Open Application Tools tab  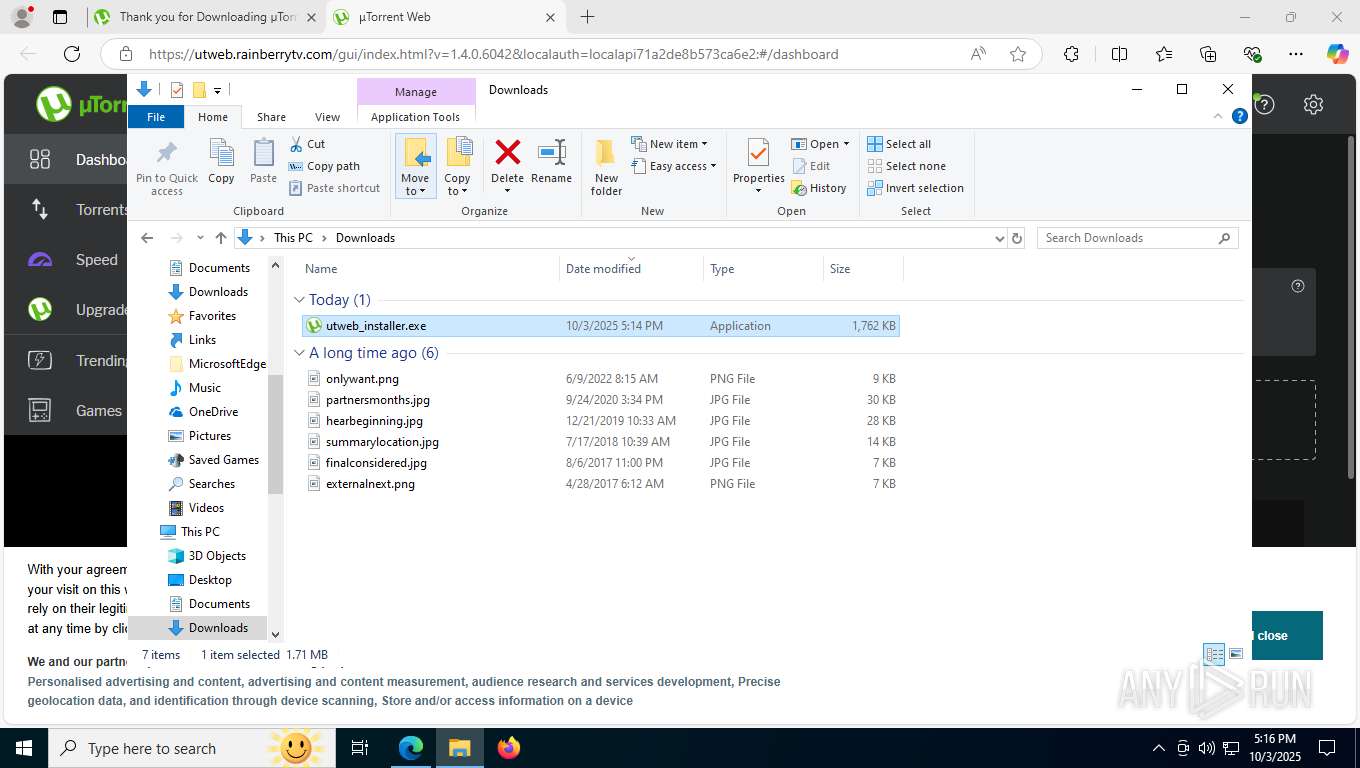click(415, 117)
